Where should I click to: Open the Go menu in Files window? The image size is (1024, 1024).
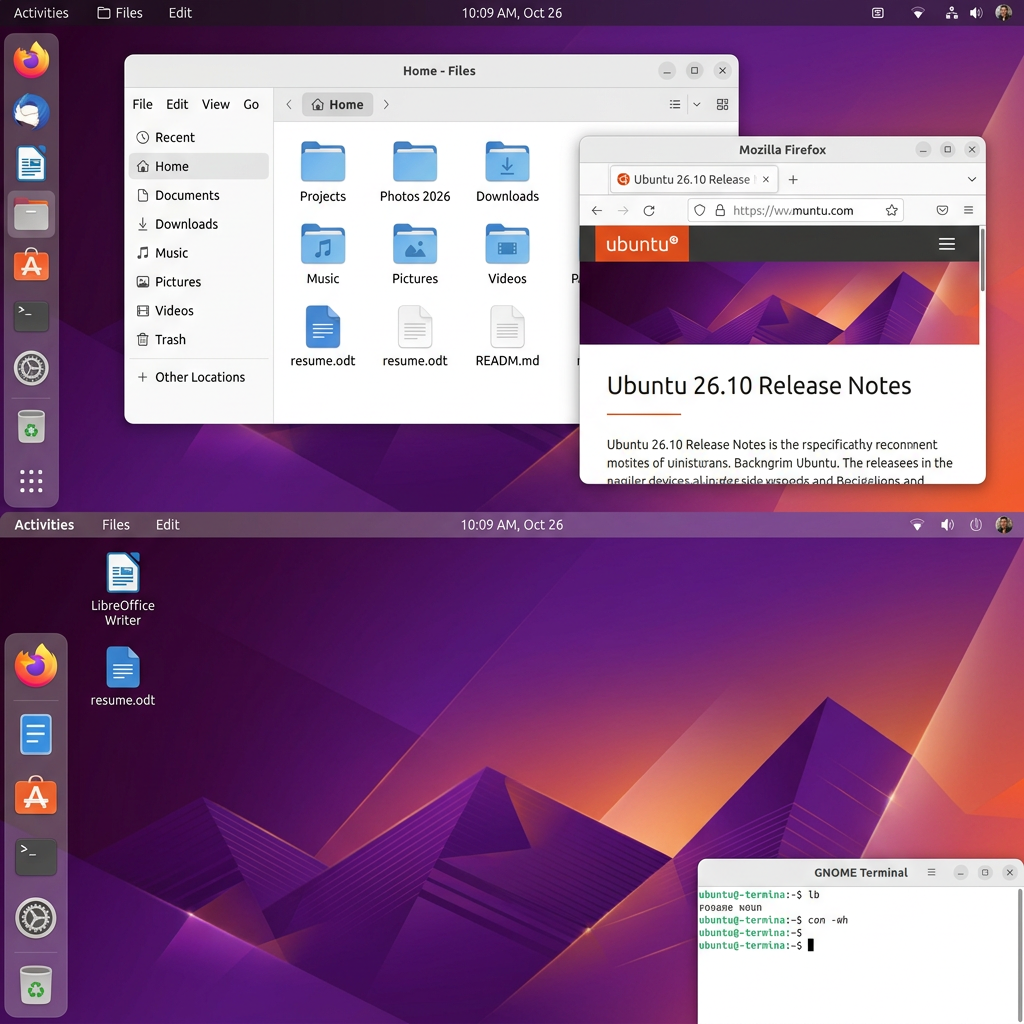click(251, 104)
